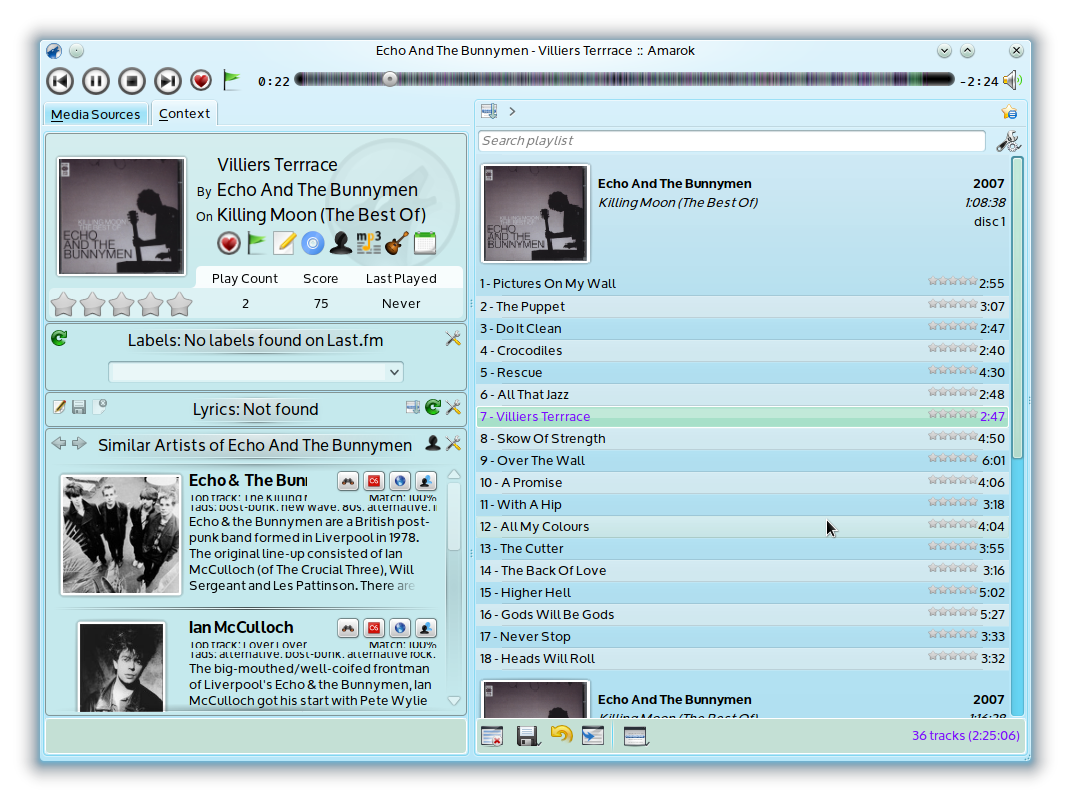This screenshot has height=801, width=1071.
Task: Open the Labels applet settings
Action: pos(453,339)
